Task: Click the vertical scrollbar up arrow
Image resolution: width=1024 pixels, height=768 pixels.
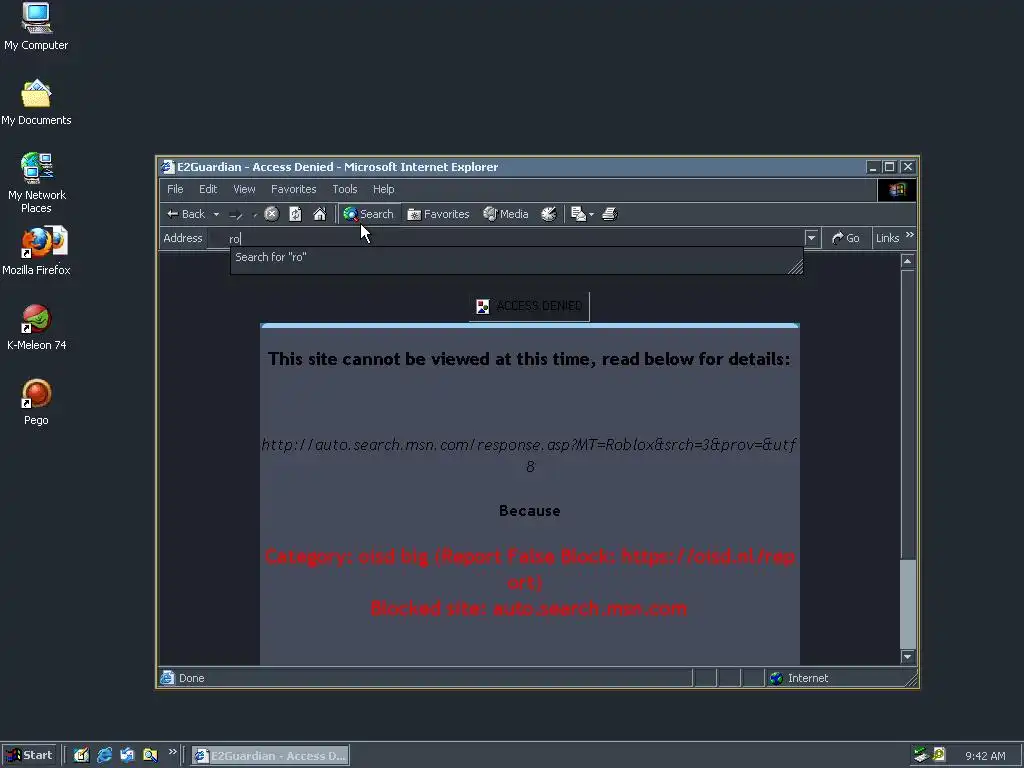Action: point(907,261)
